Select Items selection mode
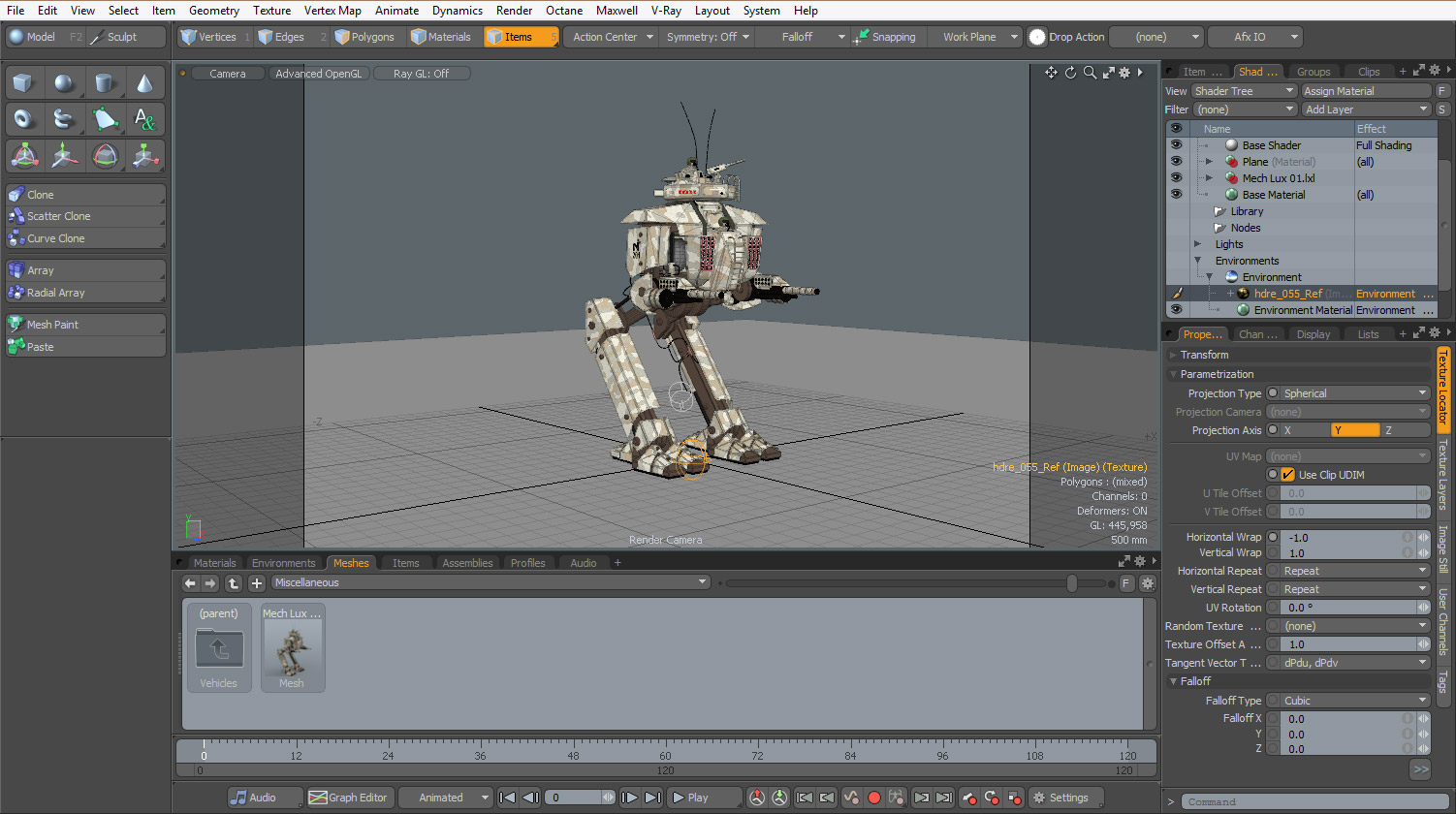1456x814 pixels. pos(522,37)
